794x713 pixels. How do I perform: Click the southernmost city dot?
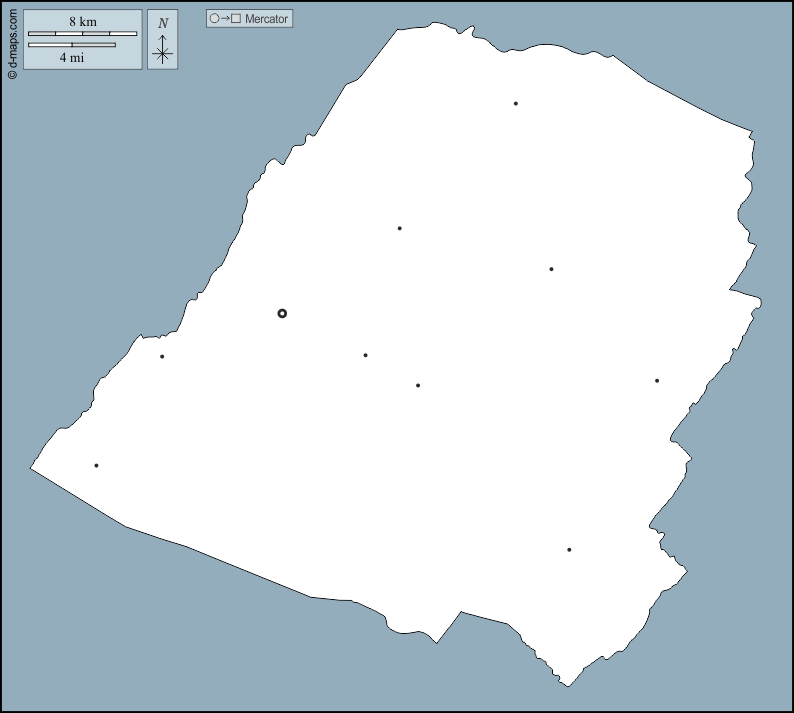point(569,549)
